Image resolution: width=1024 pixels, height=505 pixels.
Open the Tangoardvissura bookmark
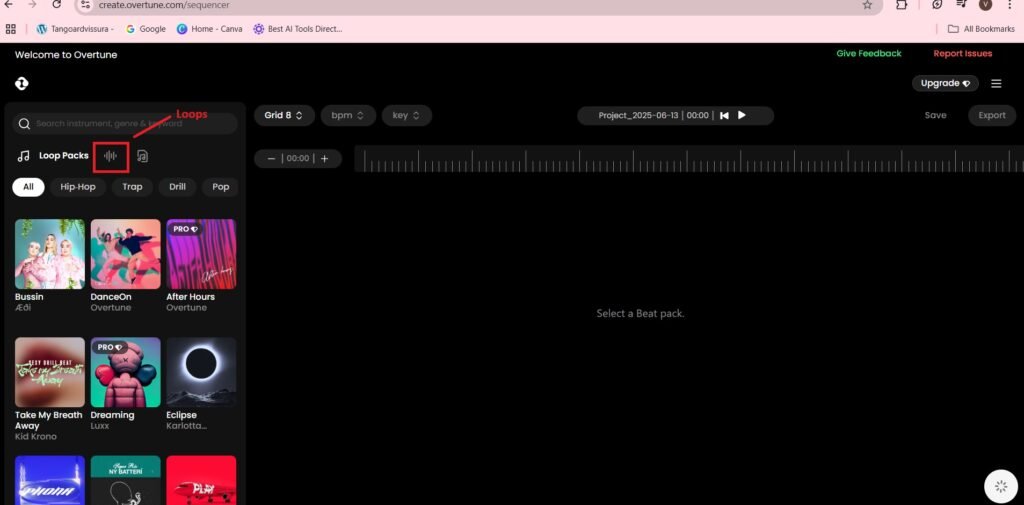click(x=75, y=29)
